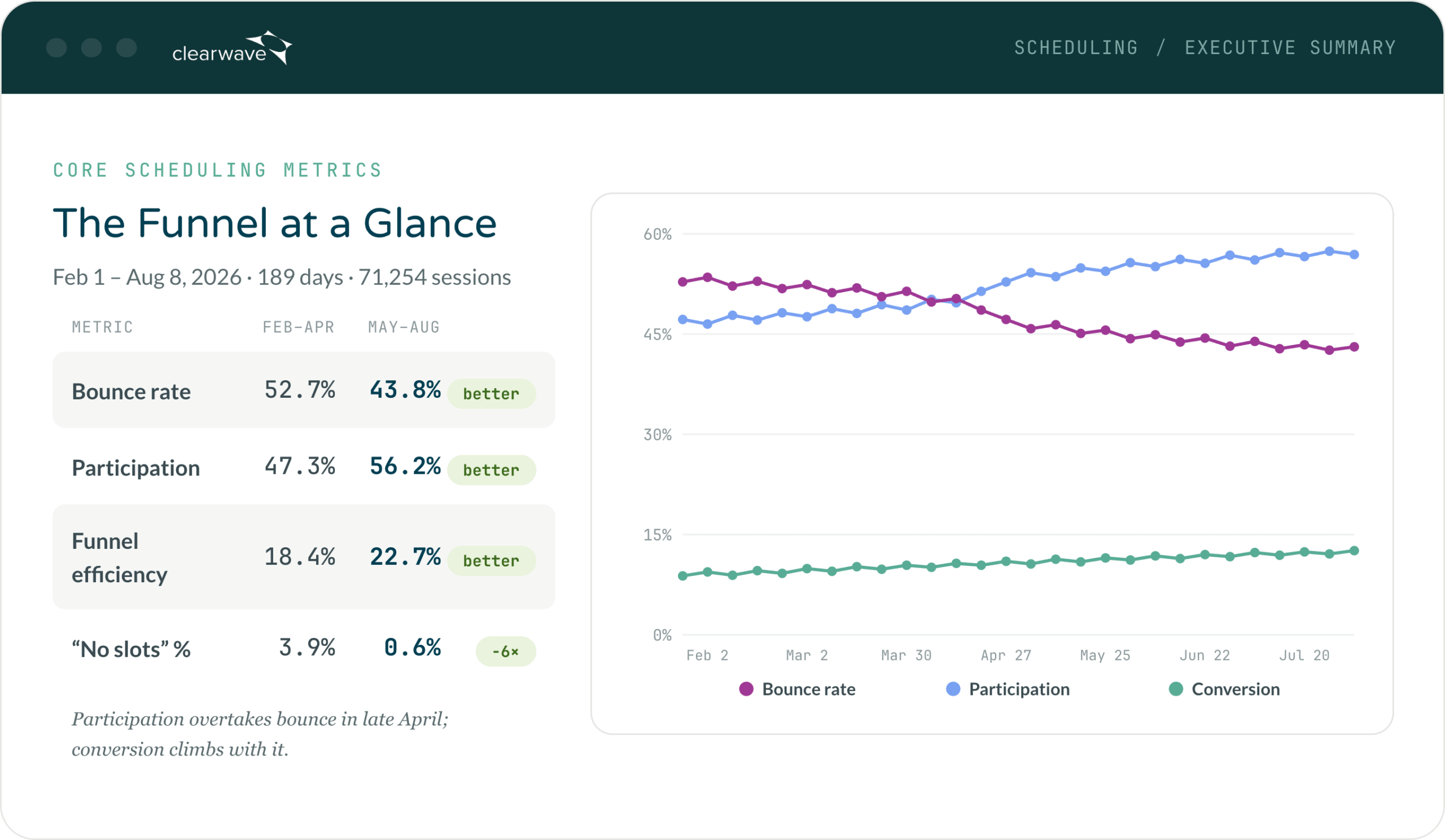Click the Feb 2 x-axis label
Screen dimensions: 1445x840
tap(708, 655)
